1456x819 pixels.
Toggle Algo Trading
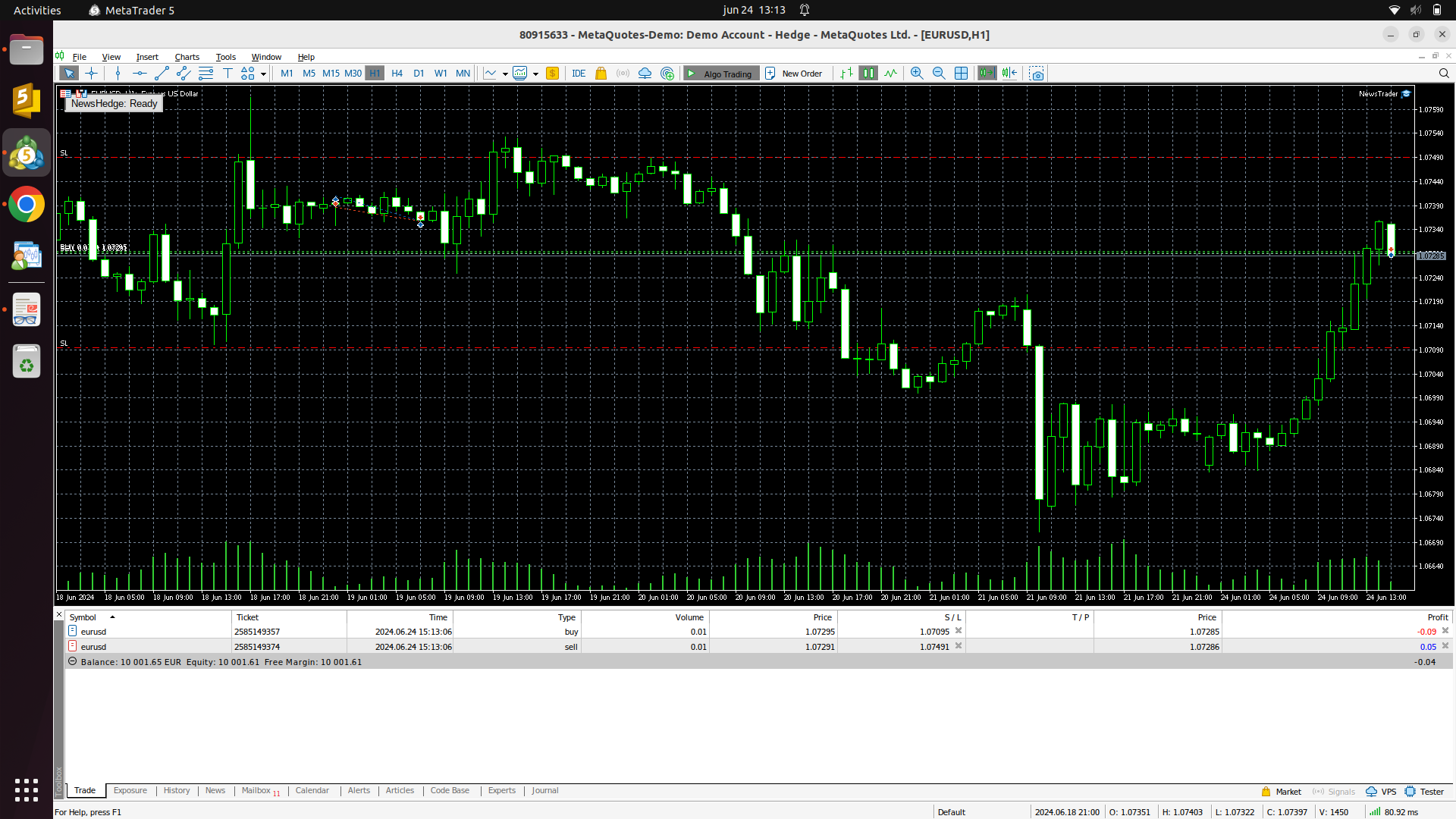pyautogui.click(x=720, y=74)
